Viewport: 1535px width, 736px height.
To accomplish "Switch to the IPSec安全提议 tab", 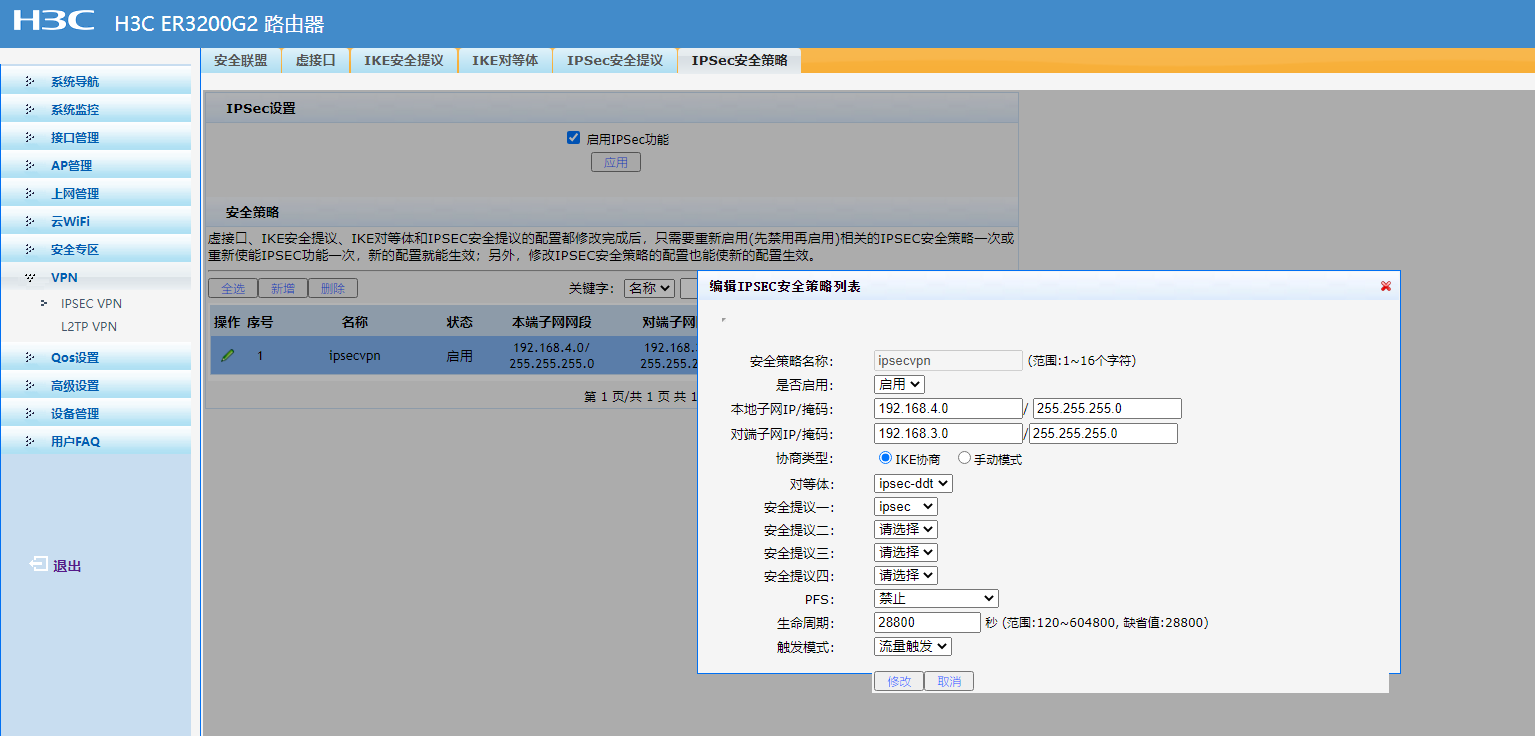I will pyautogui.click(x=614, y=60).
